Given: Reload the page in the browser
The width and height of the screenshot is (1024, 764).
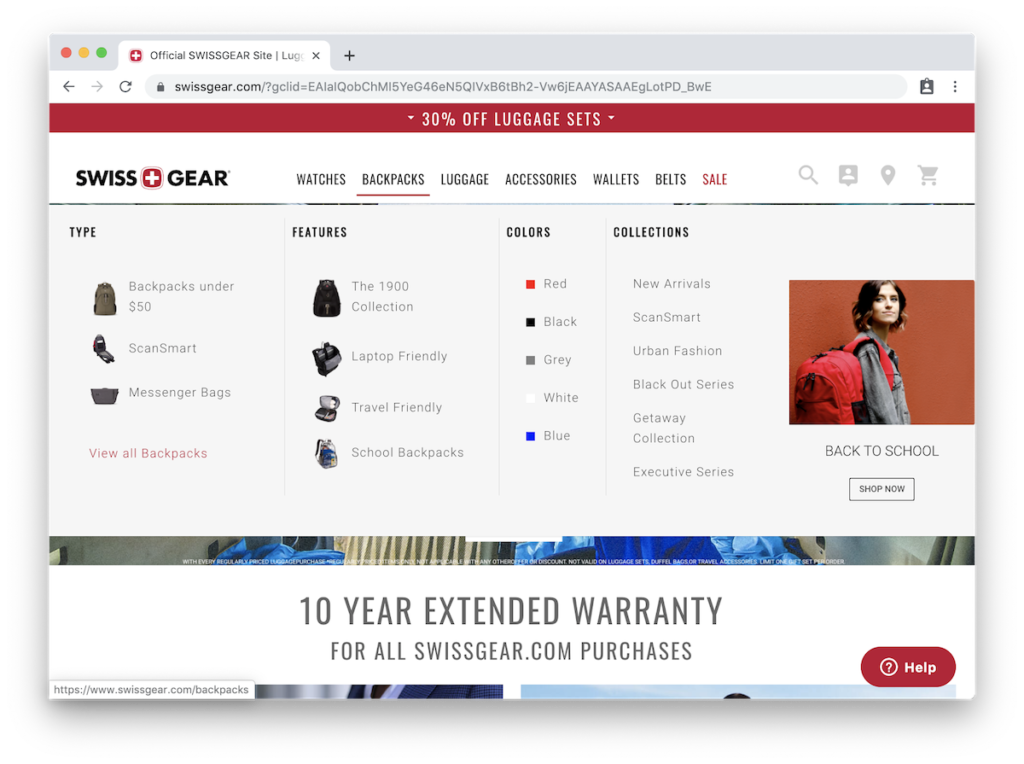Looking at the screenshot, I should point(125,86).
